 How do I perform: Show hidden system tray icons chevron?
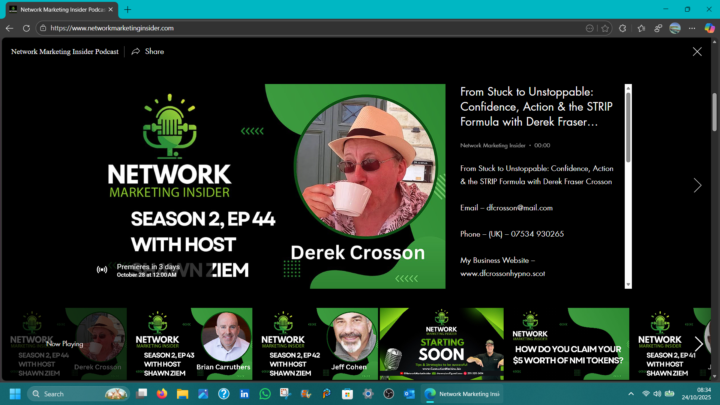pyautogui.click(x=631, y=394)
